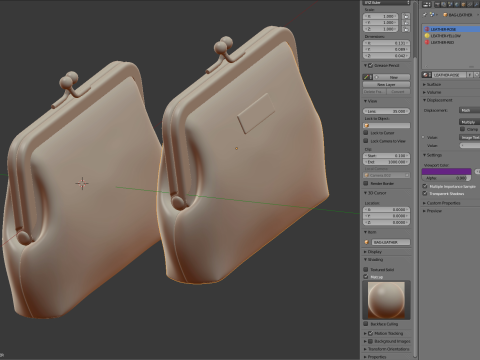Enable the Clamp checkbox
This screenshot has height=360, width=480.
click(462, 129)
